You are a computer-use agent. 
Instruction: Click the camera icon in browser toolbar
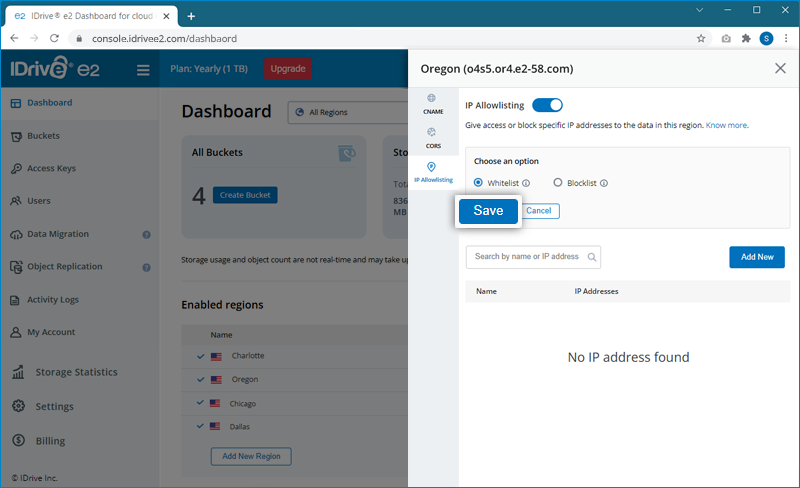click(726, 38)
